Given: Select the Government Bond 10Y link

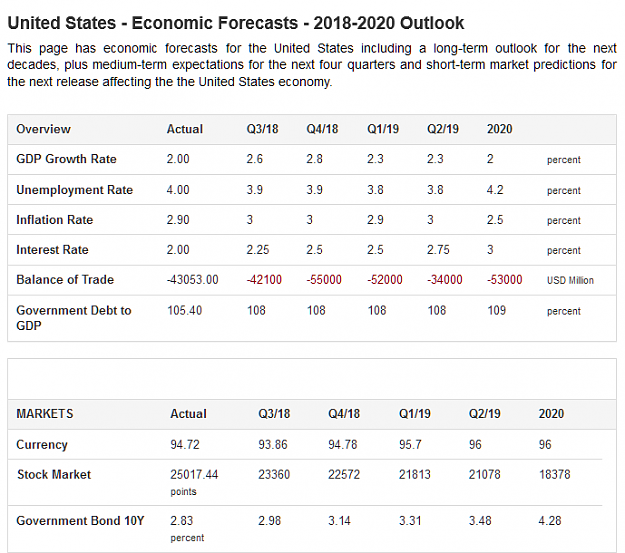Looking at the screenshot, I should click(x=80, y=520).
